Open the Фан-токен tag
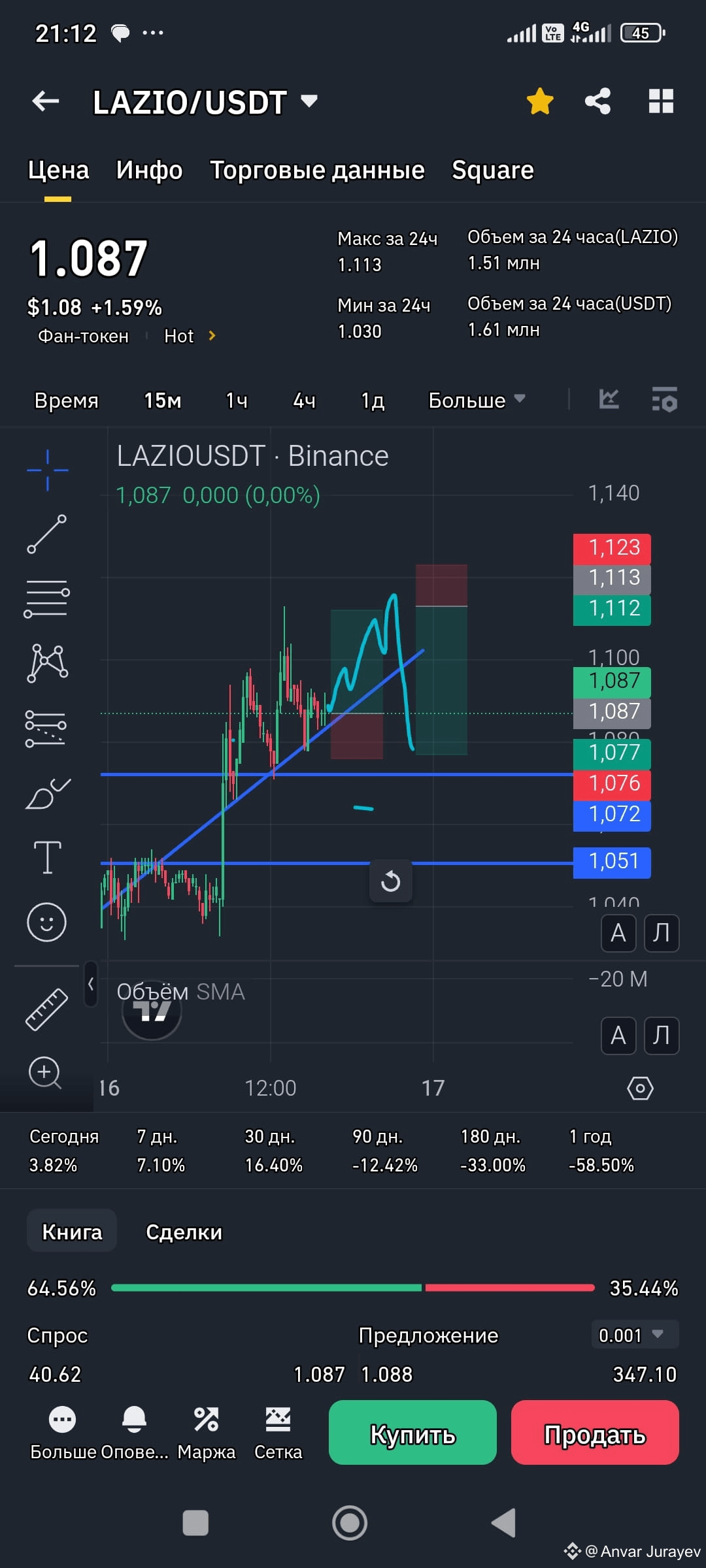Viewport: 706px width, 1568px height. pyautogui.click(x=83, y=336)
